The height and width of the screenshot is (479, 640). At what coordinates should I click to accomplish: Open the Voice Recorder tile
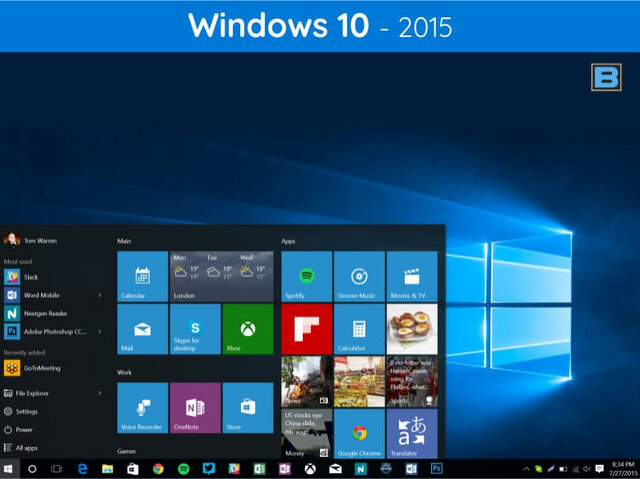click(x=142, y=408)
